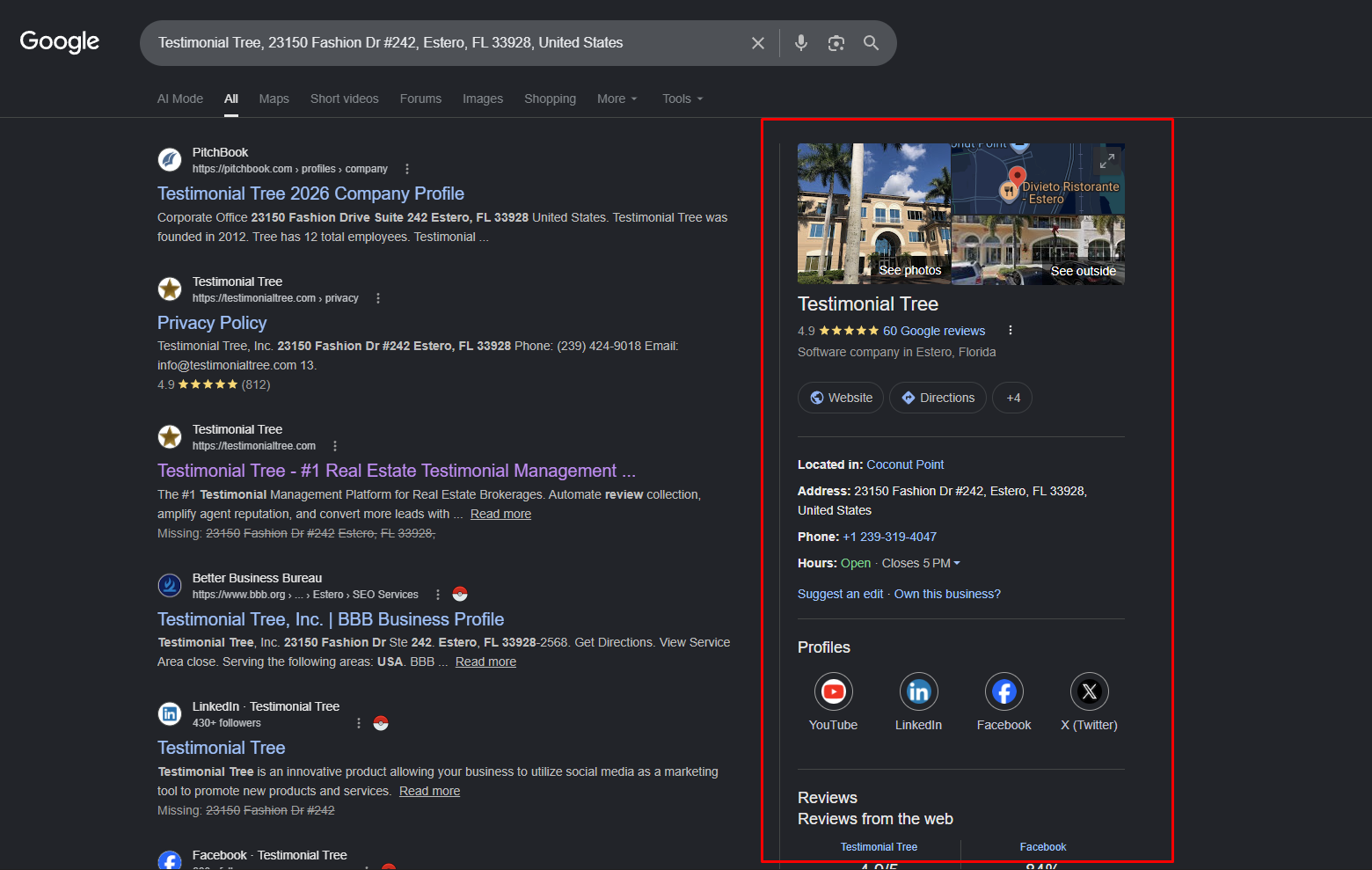The height and width of the screenshot is (870, 1372).
Task: Open more options beside Google reviews
Action: pos(1011,331)
